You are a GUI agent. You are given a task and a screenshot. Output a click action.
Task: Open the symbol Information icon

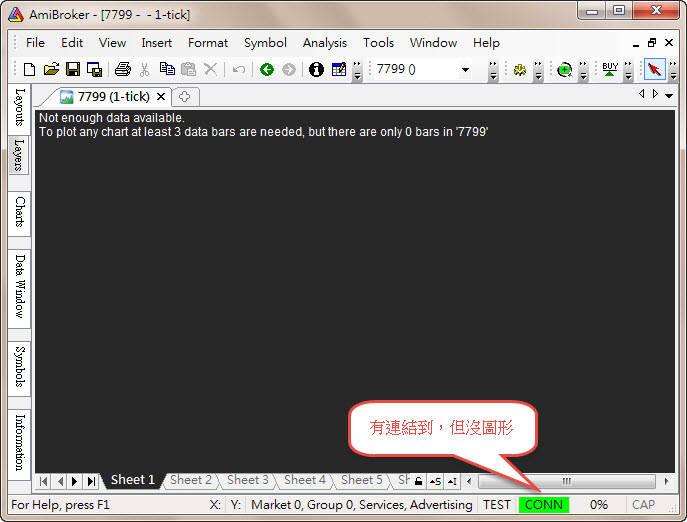[316, 69]
